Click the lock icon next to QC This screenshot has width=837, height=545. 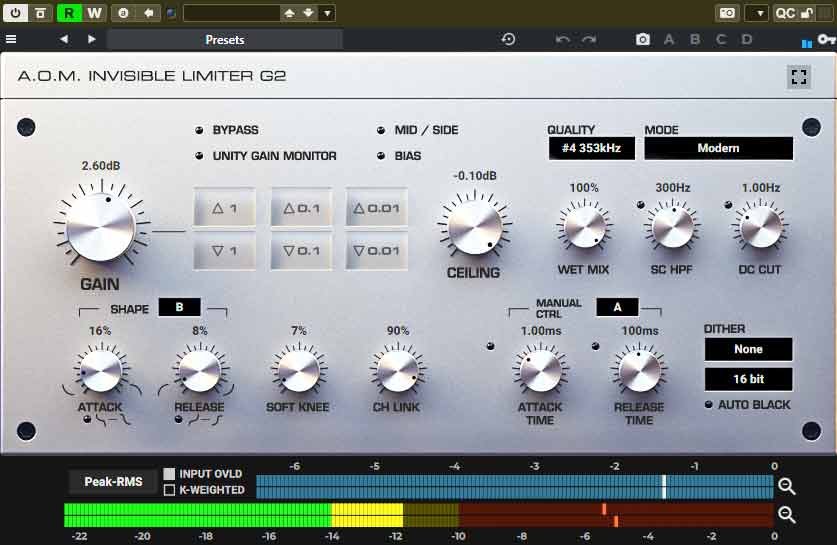point(806,13)
